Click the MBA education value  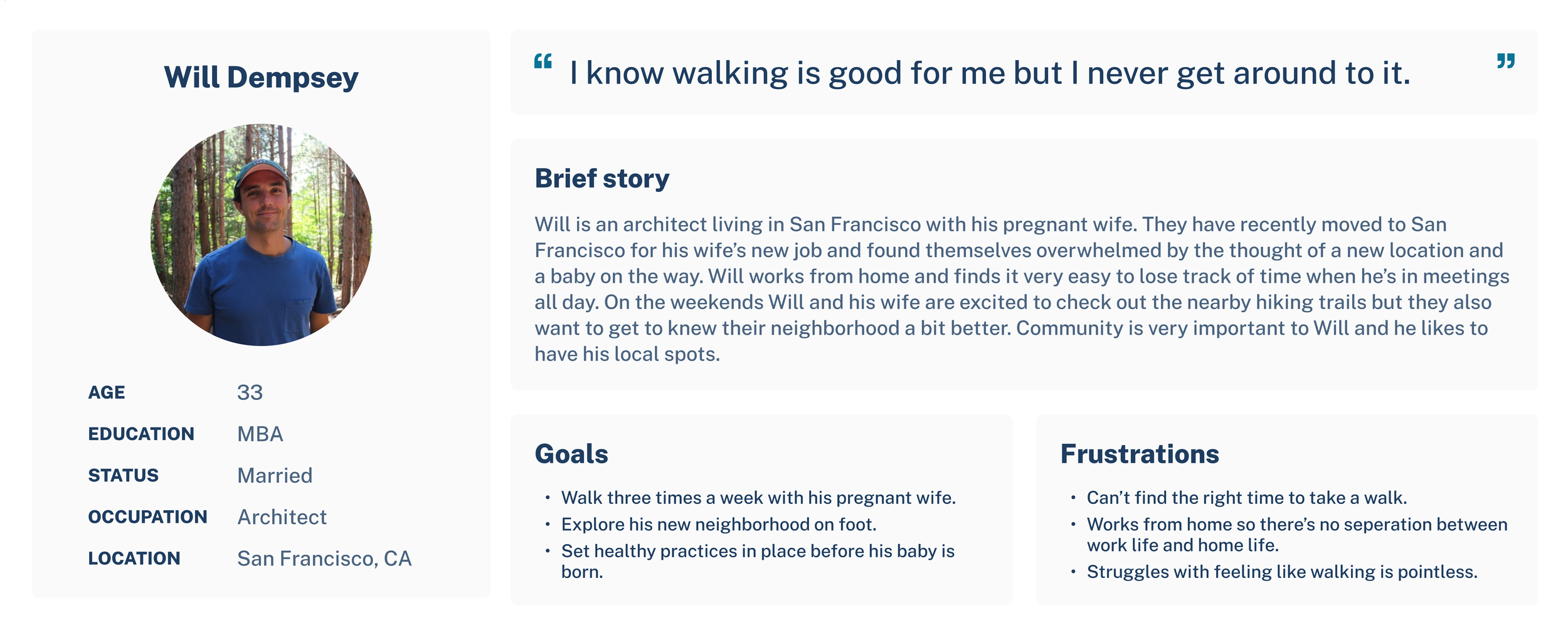260,434
